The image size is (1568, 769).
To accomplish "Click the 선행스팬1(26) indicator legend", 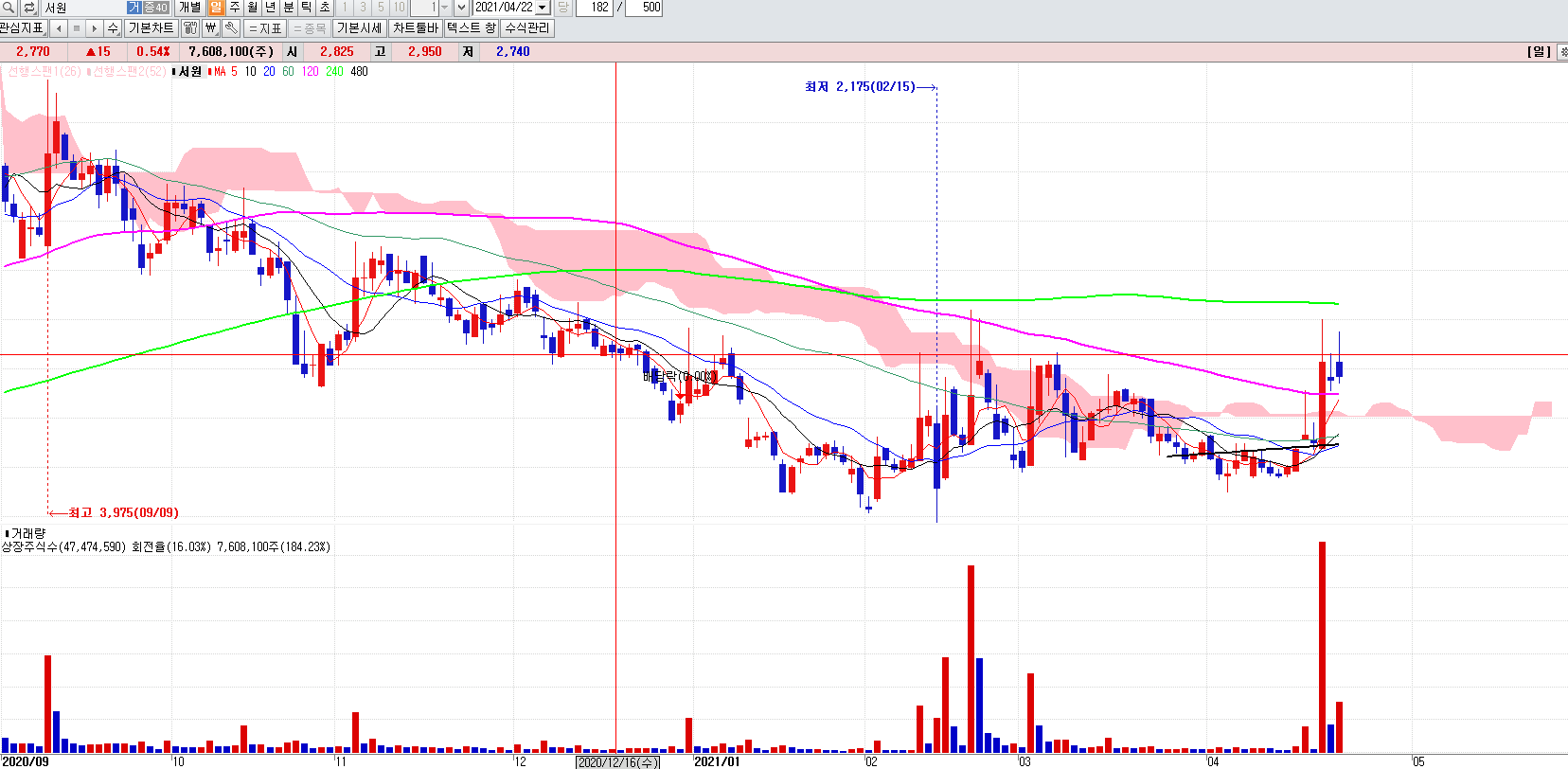I will (x=44, y=71).
